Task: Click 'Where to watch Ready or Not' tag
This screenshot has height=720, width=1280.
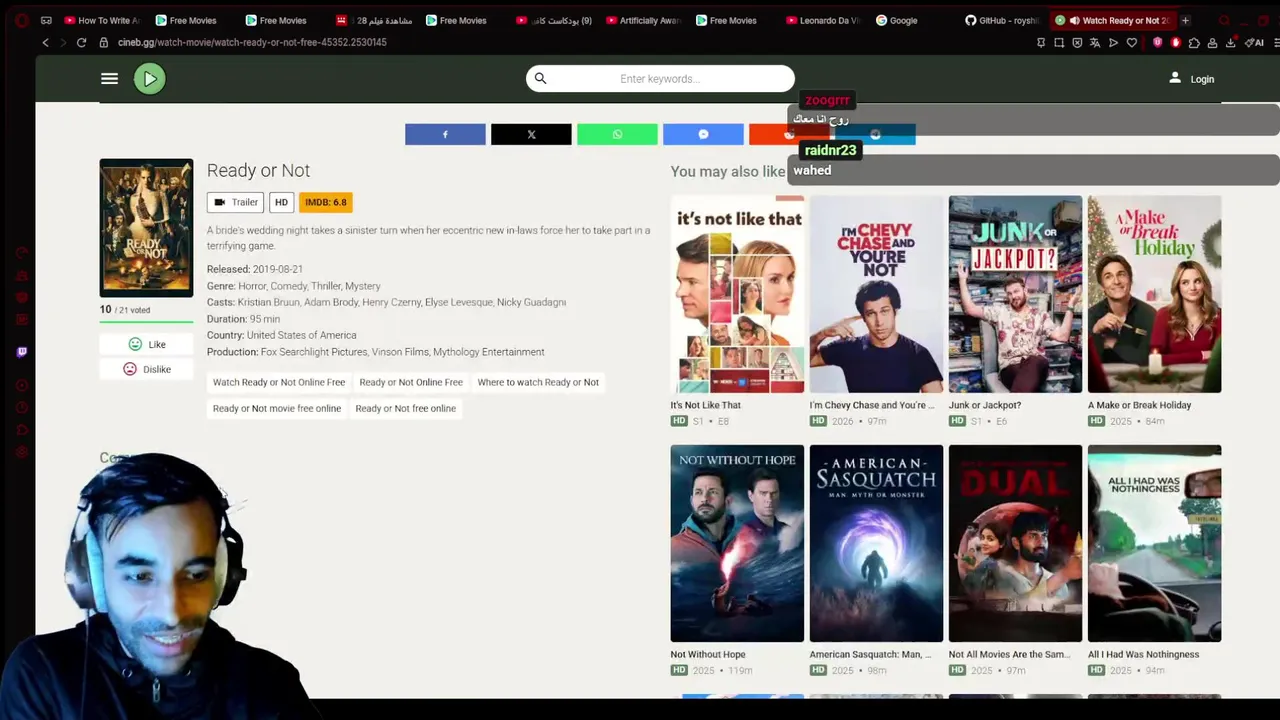Action: point(538,382)
